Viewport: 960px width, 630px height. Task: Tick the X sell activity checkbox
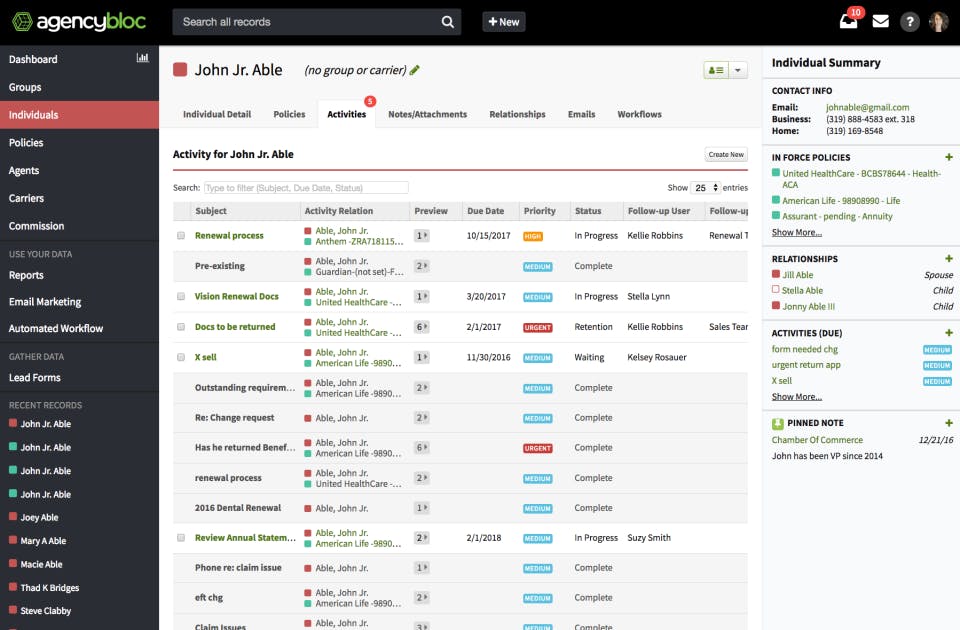click(x=181, y=357)
